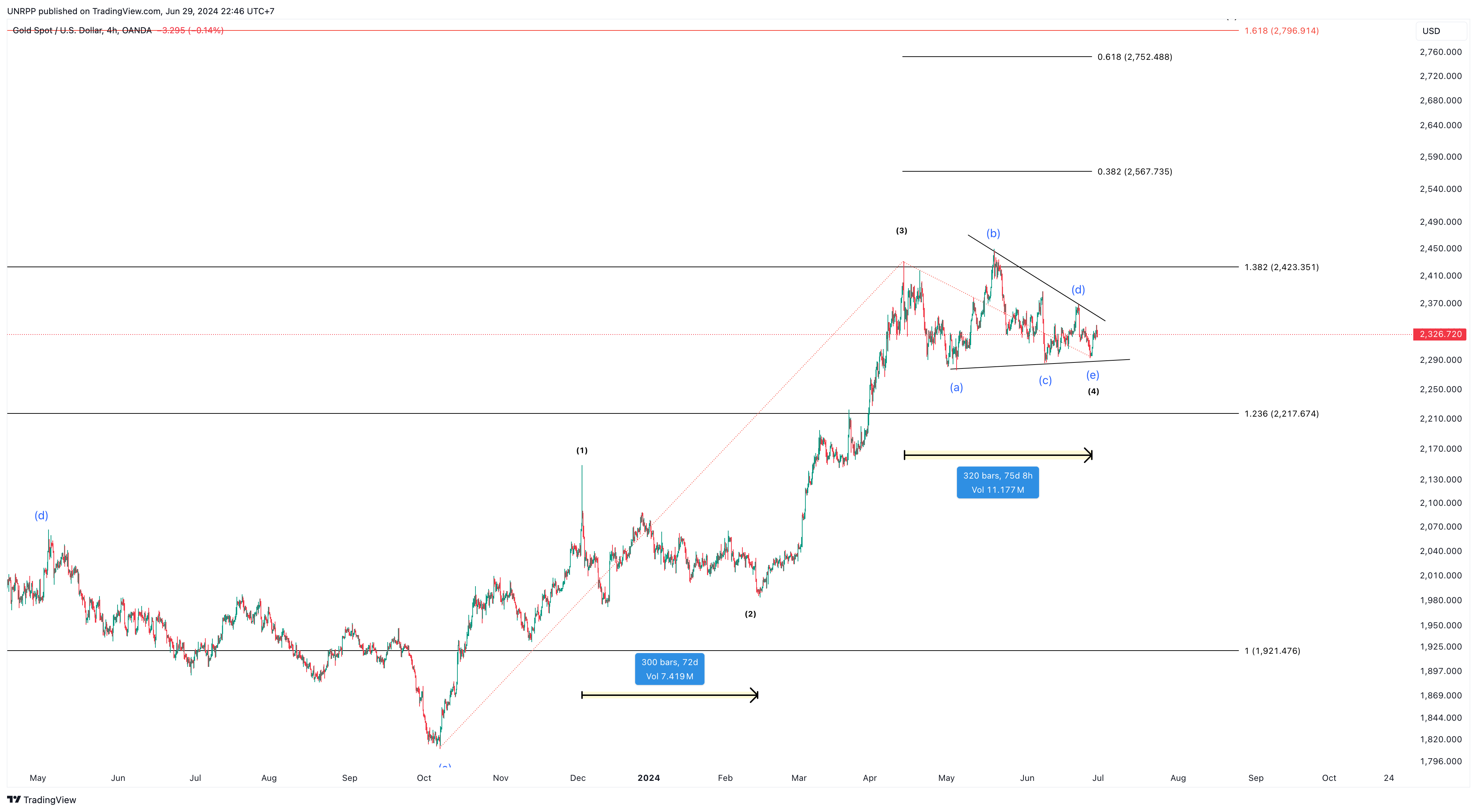Click the 2024 year marker on time axis
This screenshot has height=812, width=1477.
point(649,778)
